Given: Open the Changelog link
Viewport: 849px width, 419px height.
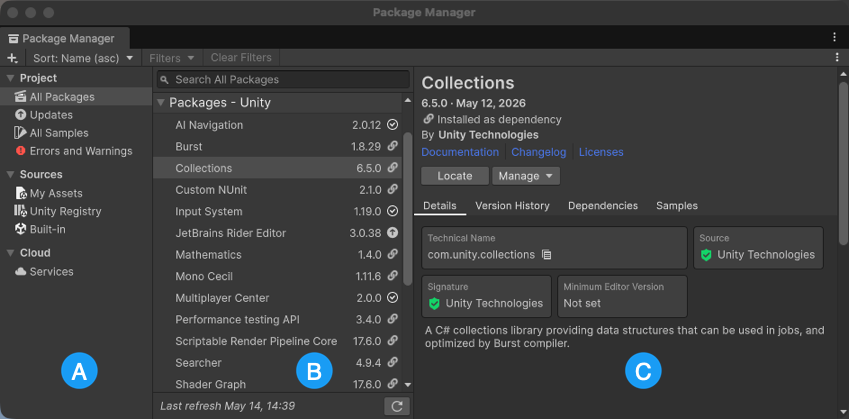Looking at the screenshot, I should pos(539,152).
